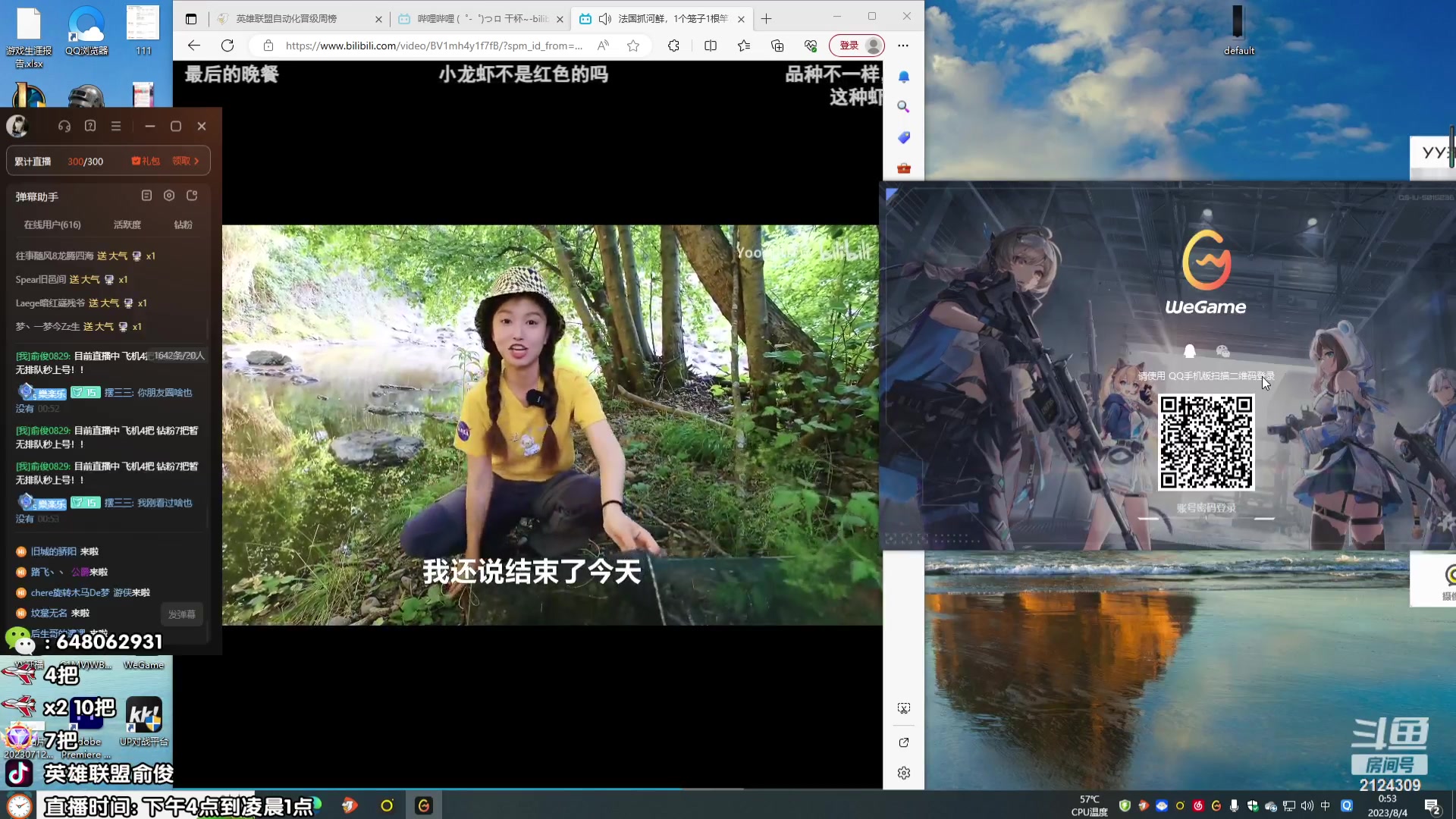Open the 111 desktop document
This screenshot has height=819, width=1456.
(x=143, y=30)
